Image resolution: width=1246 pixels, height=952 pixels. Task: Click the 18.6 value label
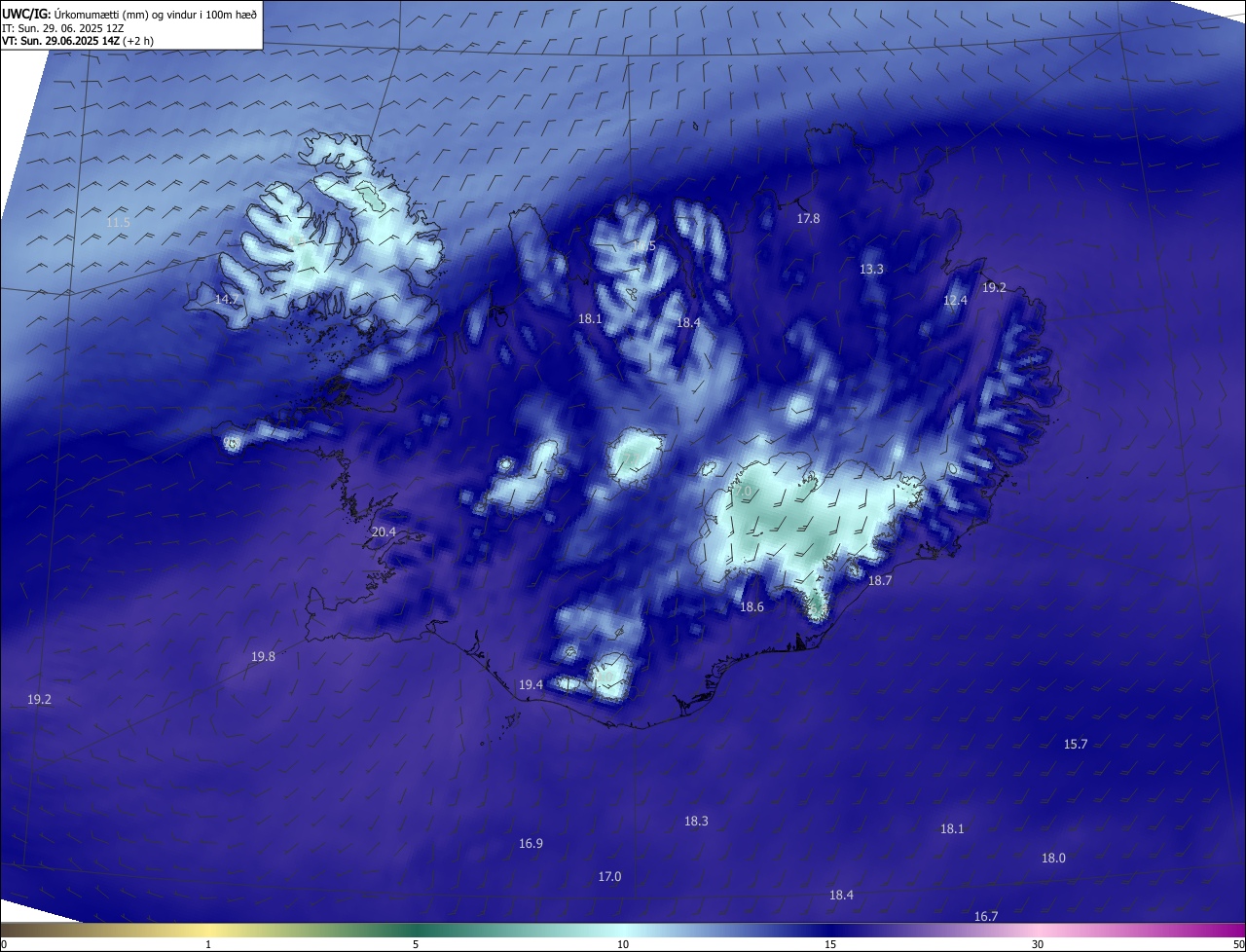(x=751, y=607)
